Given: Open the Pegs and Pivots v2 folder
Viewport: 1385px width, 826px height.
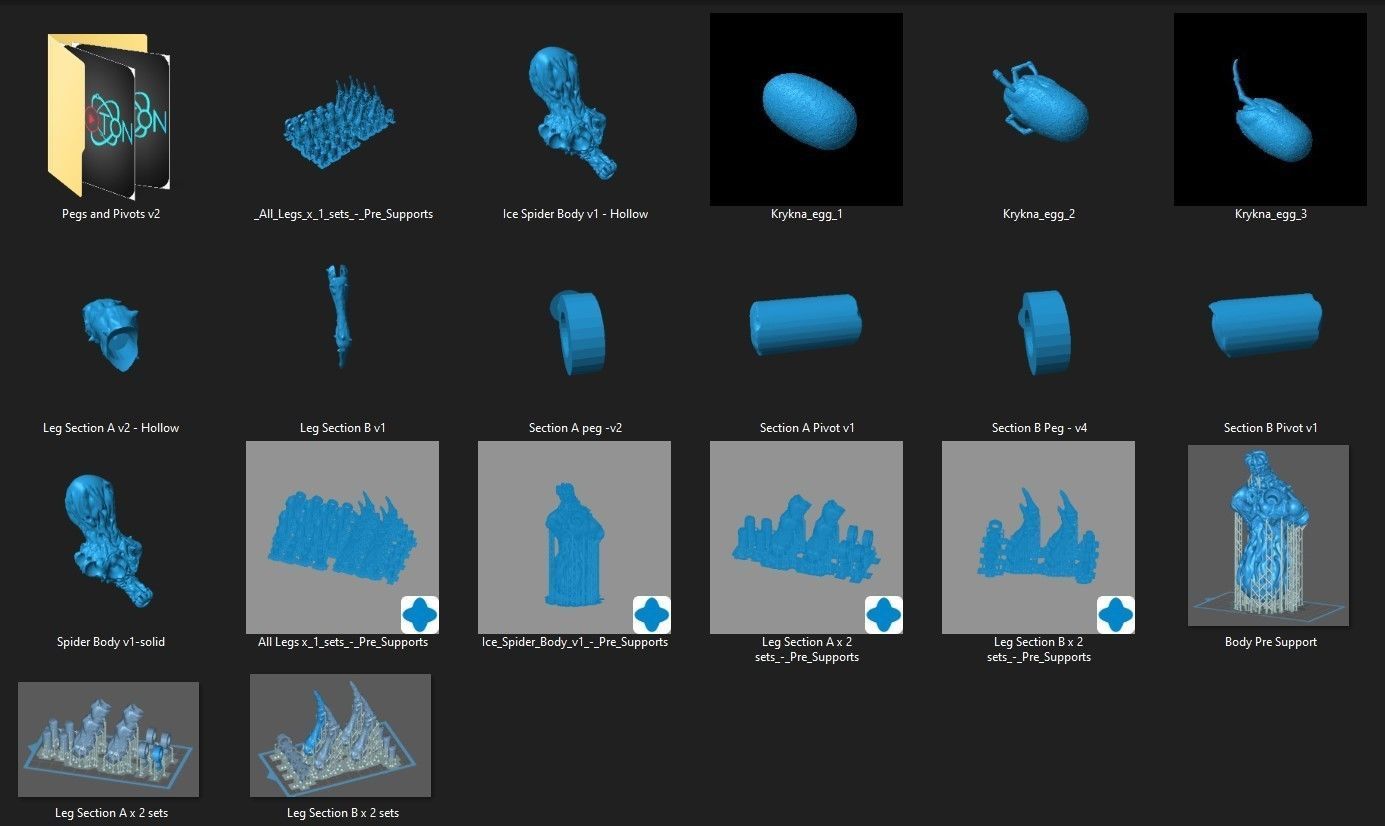Looking at the screenshot, I should pyautogui.click(x=110, y=115).
